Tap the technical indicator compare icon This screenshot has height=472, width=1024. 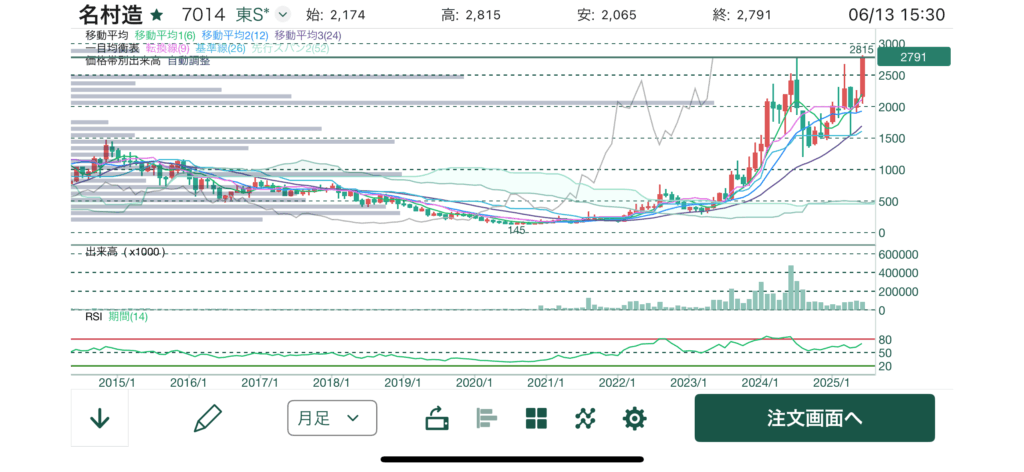(585, 418)
